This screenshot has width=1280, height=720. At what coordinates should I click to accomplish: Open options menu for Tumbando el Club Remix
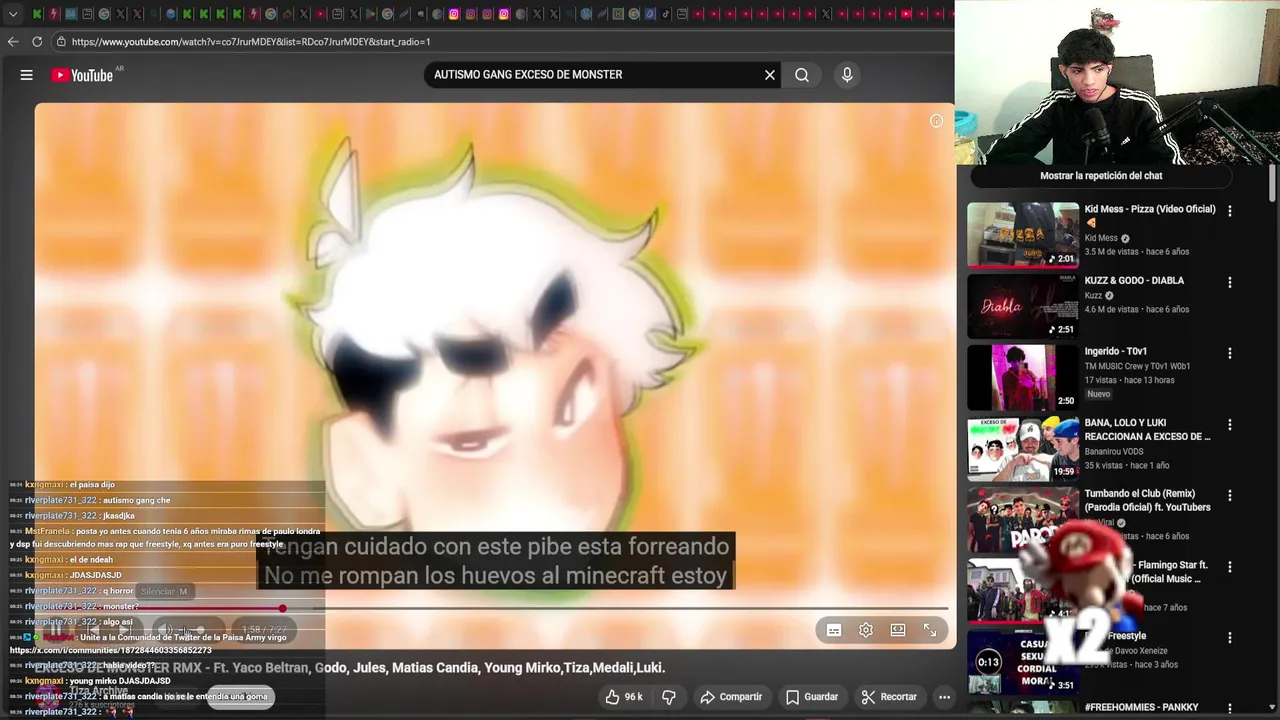coord(1230,495)
